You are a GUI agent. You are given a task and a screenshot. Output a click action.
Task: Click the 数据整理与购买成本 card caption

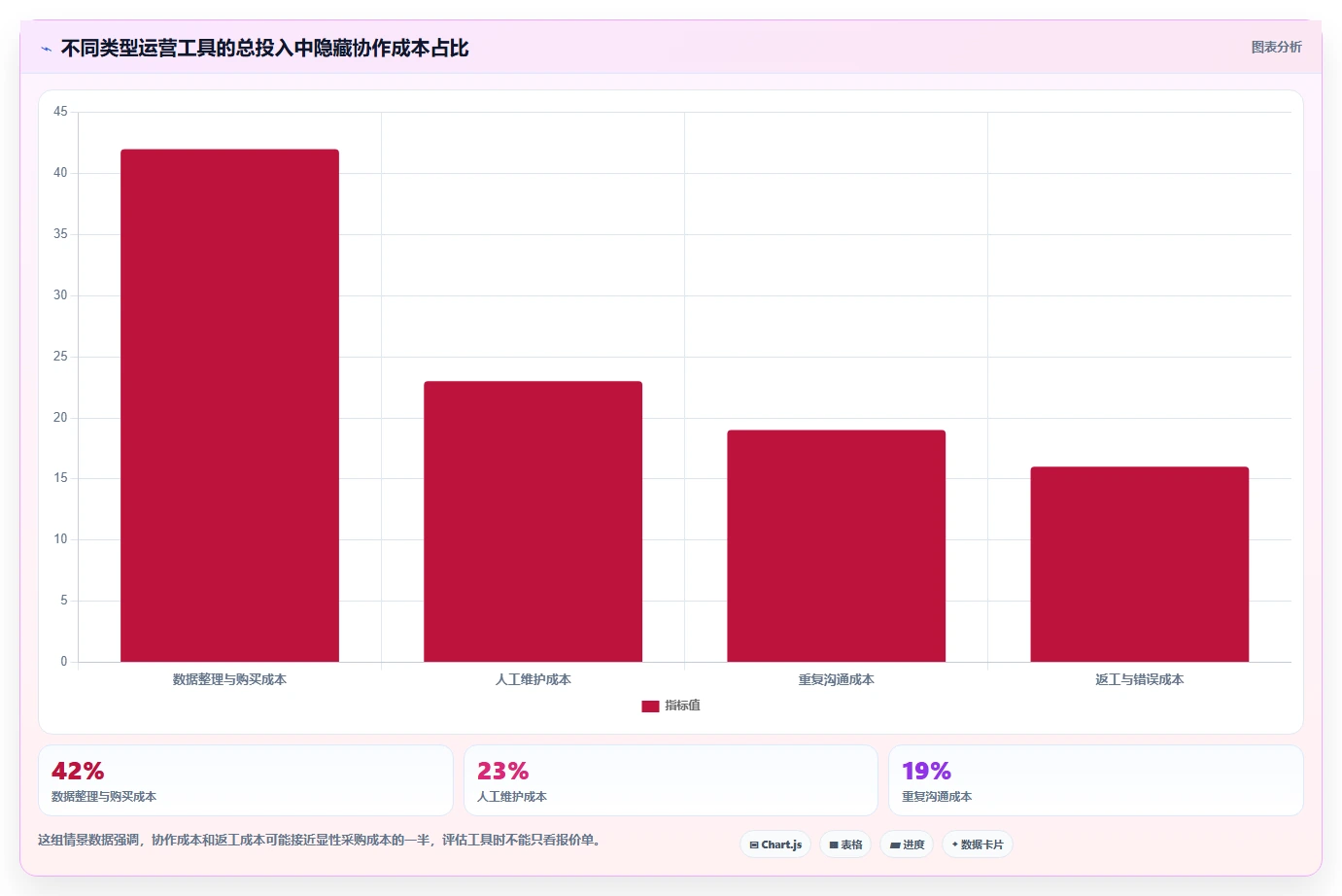pos(104,796)
